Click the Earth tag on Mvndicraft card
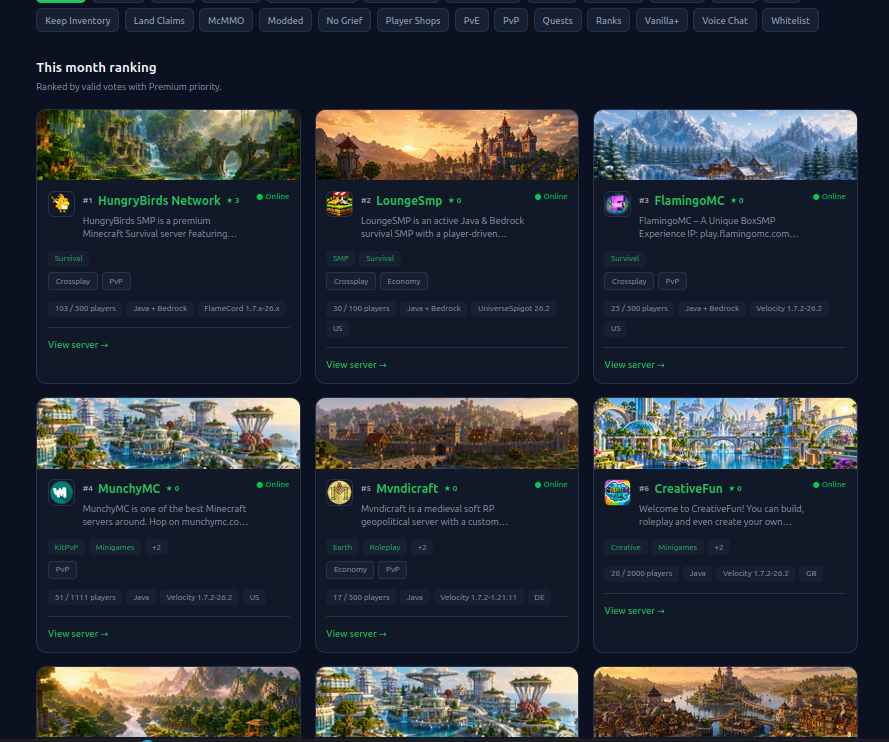The width and height of the screenshot is (889, 742). (342, 548)
